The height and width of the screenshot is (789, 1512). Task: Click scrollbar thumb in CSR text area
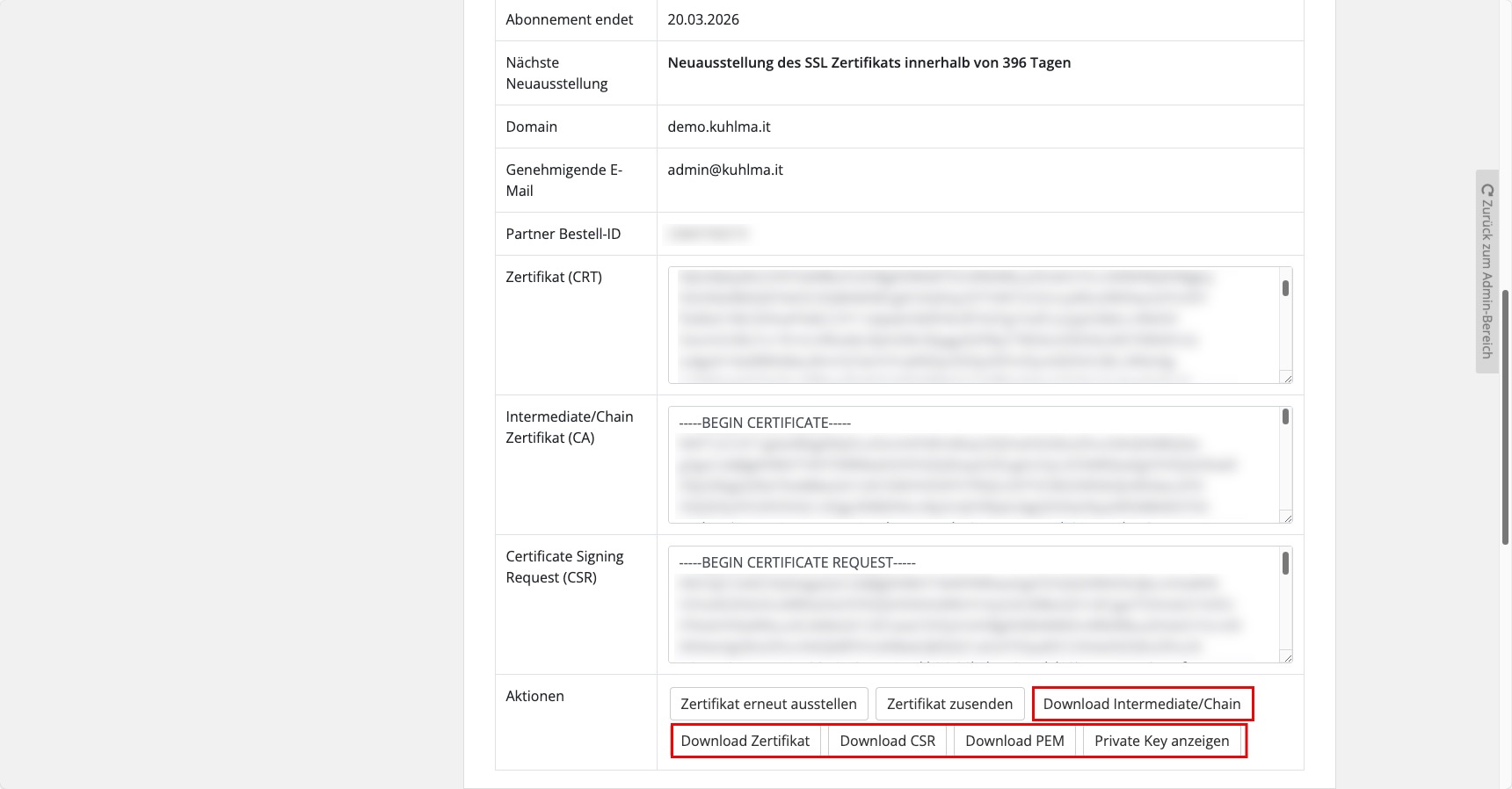pos(1285,562)
